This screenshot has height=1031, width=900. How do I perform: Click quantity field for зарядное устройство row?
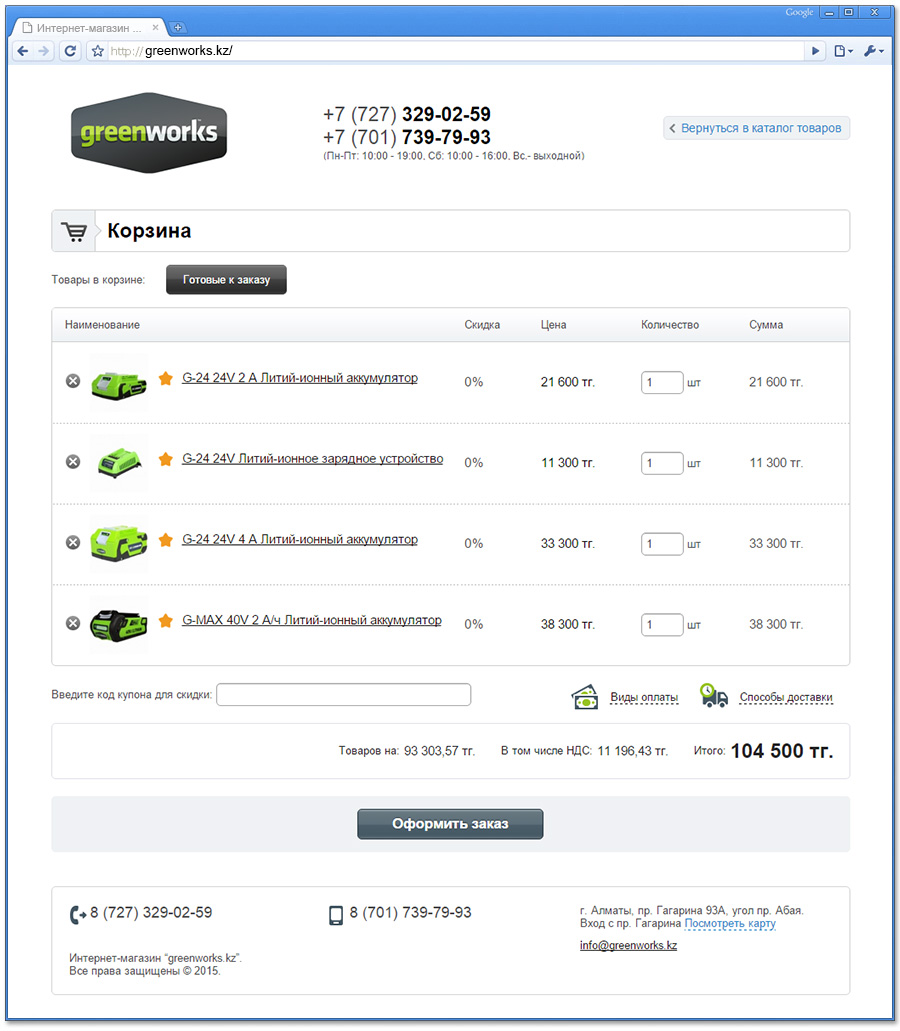click(x=662, y=463)
